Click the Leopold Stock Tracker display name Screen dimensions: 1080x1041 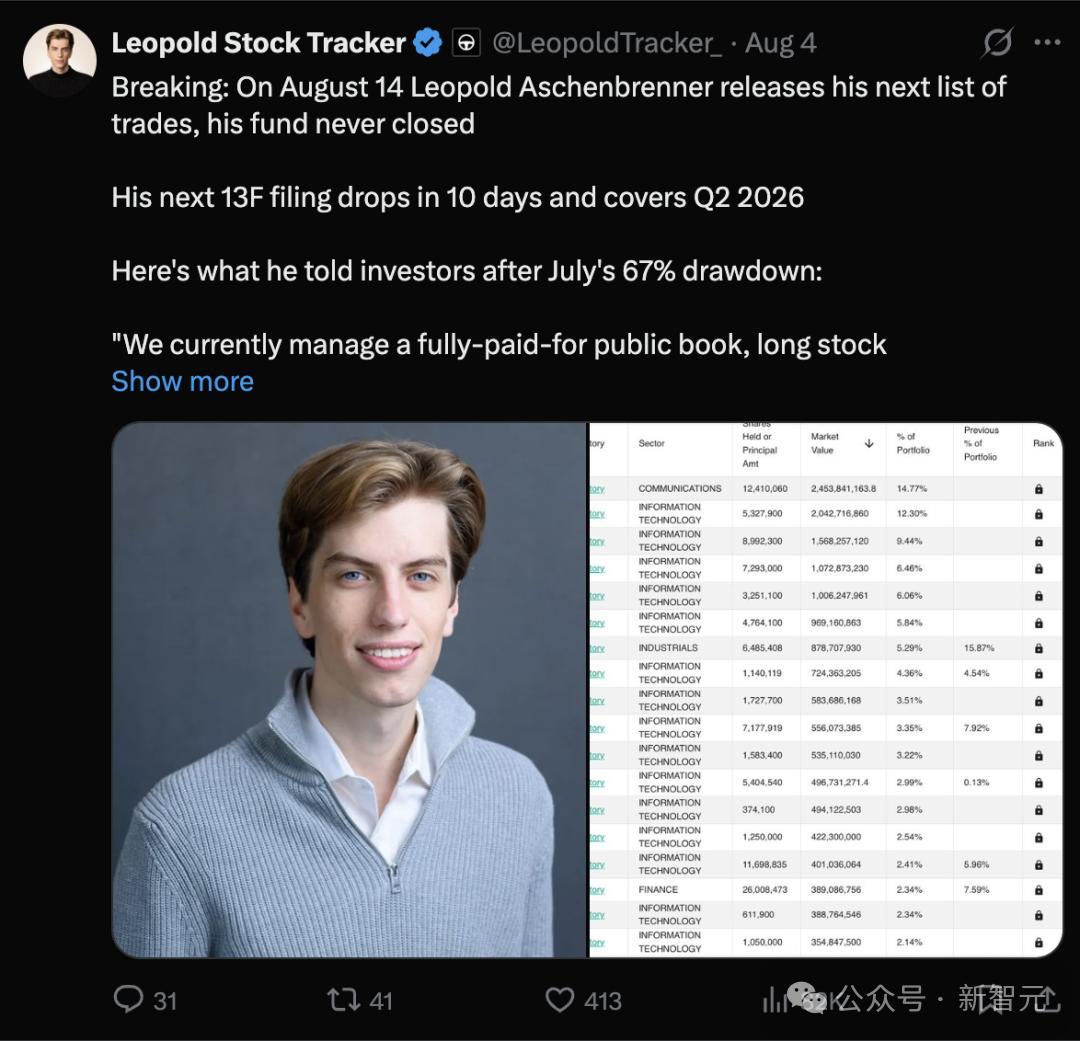click(x=258, y=43)
